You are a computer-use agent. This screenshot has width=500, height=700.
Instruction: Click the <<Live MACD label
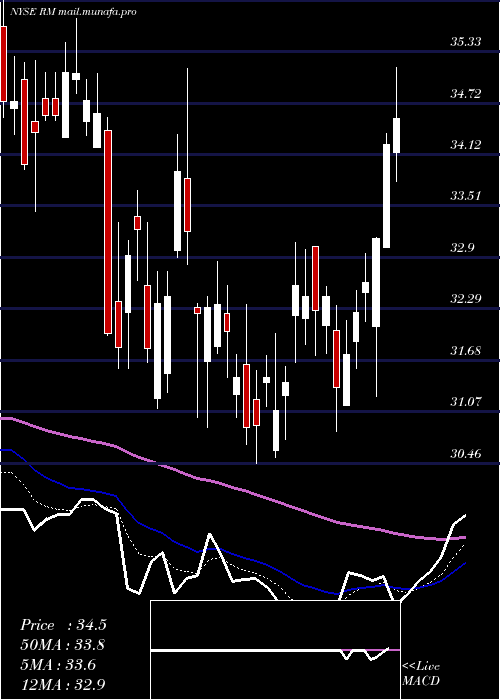(421, 674)
